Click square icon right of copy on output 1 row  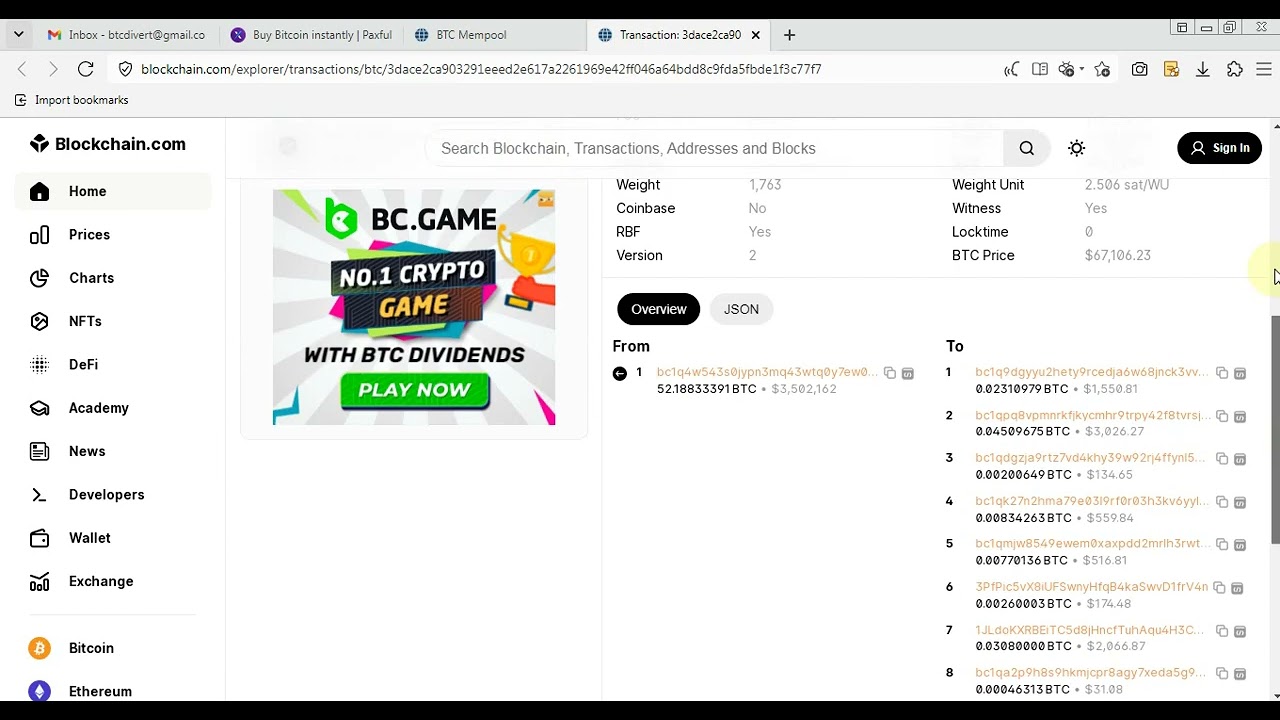click(1240, 373)
